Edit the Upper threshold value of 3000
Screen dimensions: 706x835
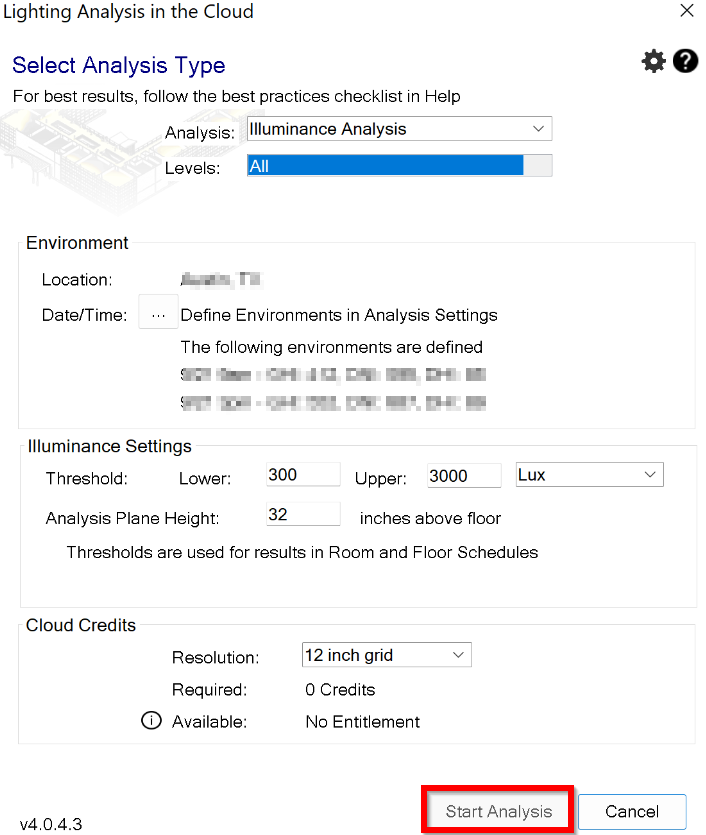point(463,474)
